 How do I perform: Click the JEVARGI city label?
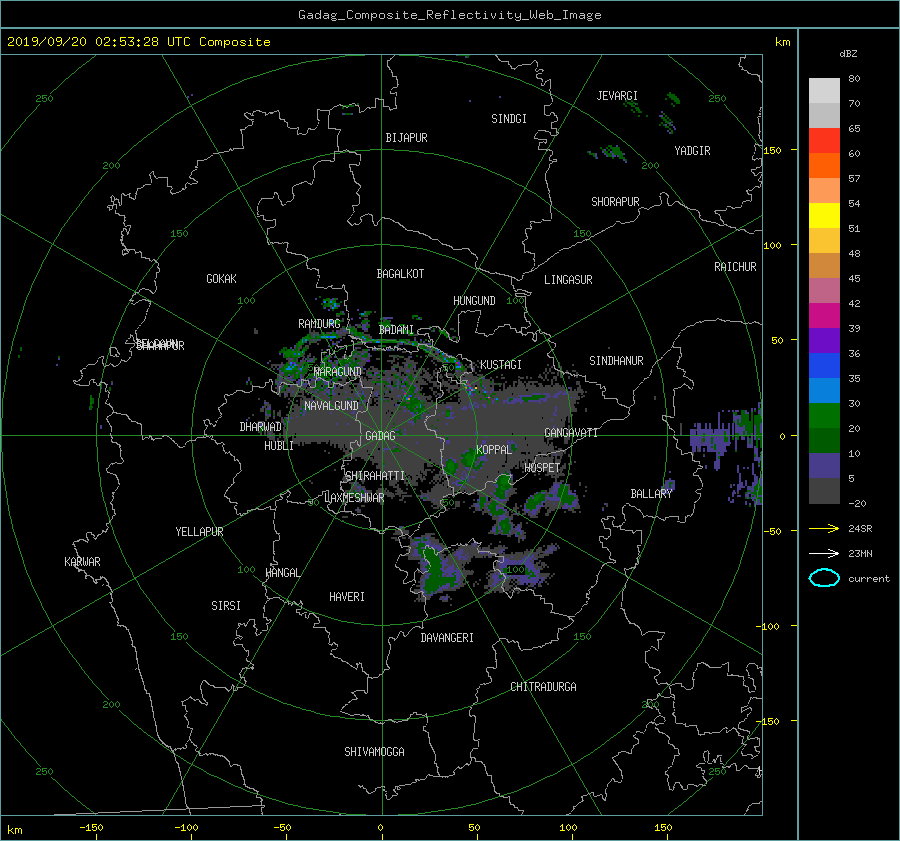pyautogui.click(x=617, y=96)
